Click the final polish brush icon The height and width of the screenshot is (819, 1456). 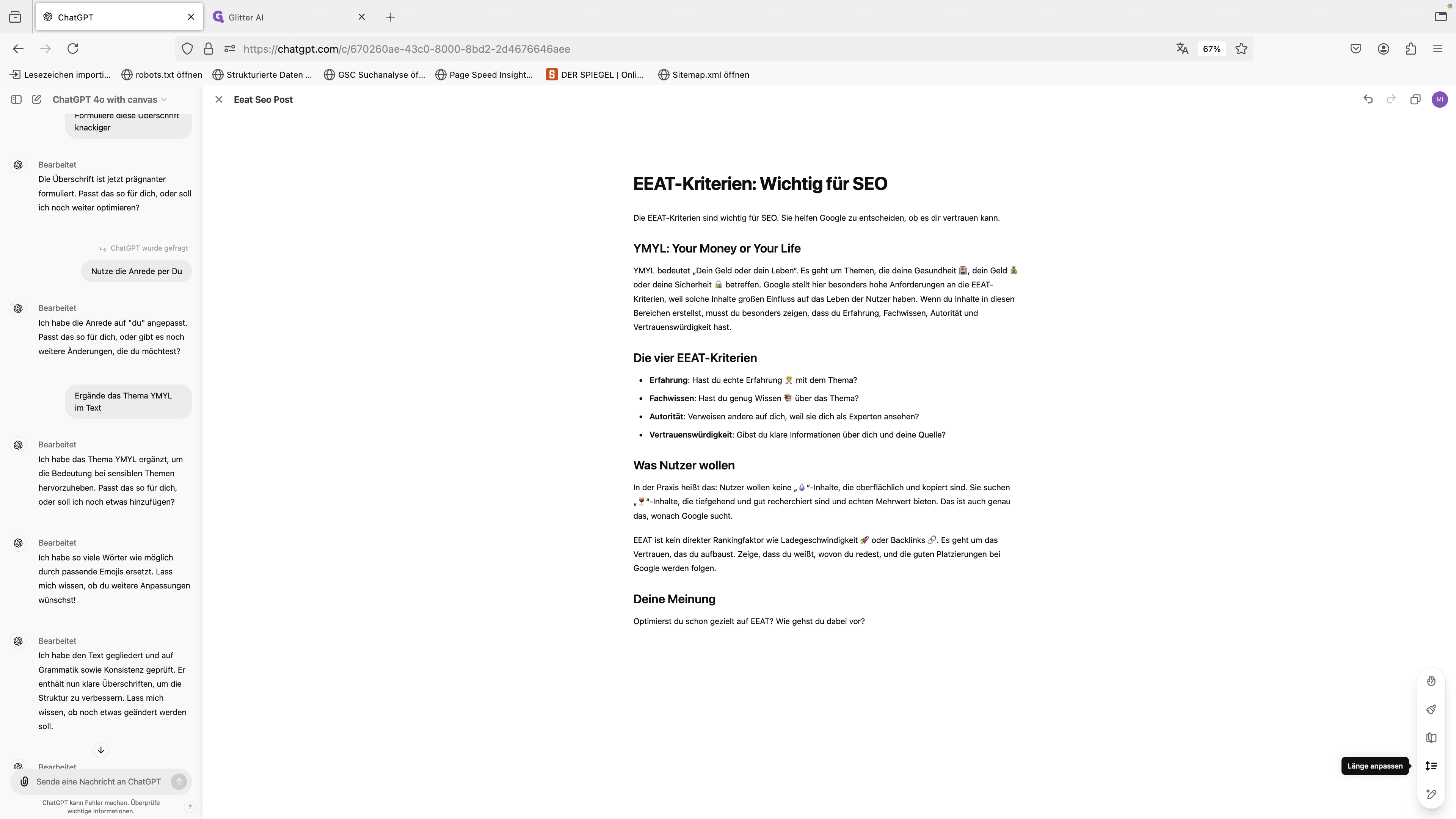click(x=1431, y=709)
